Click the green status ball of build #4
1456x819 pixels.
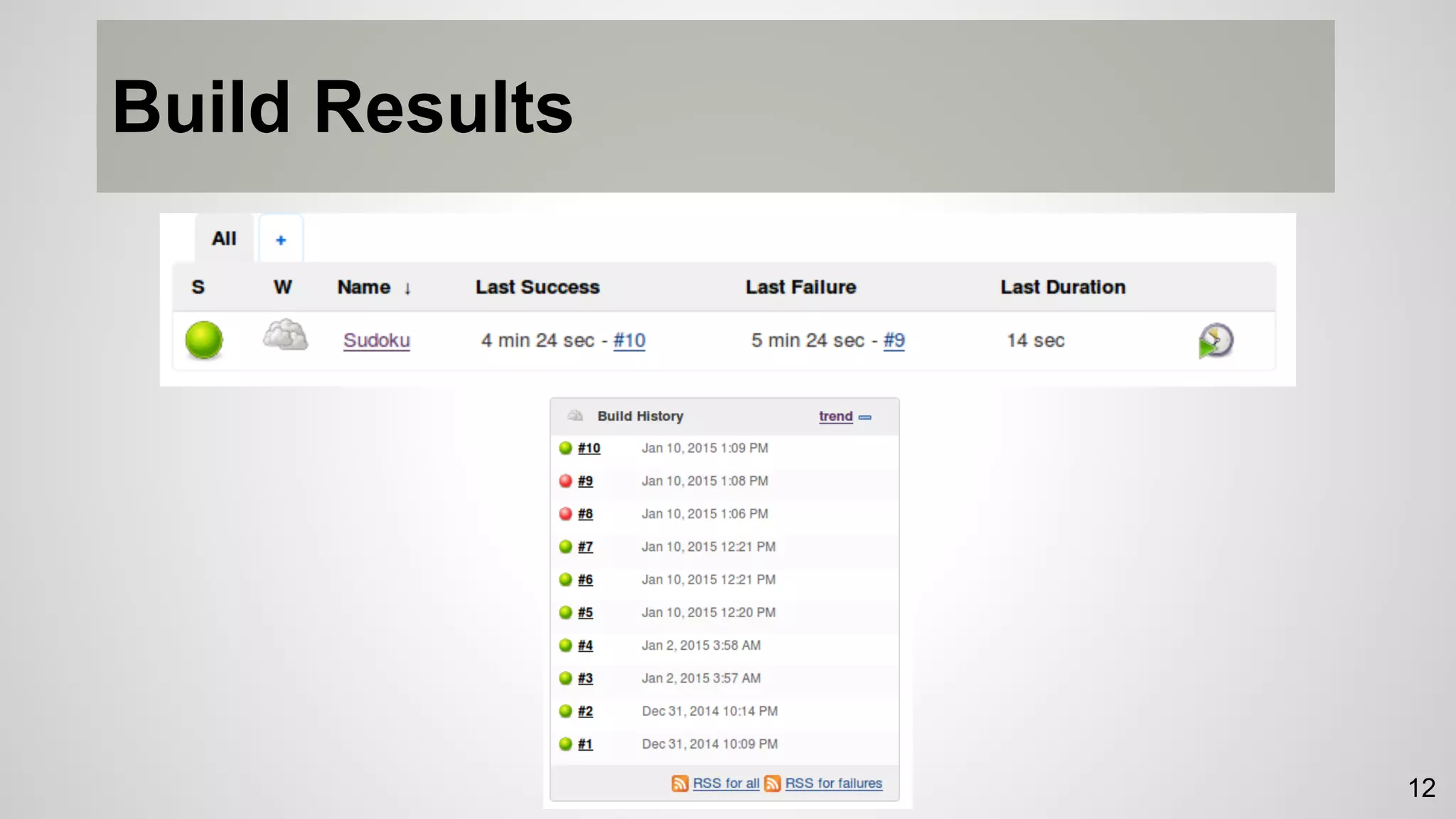(x=565, y=645)
